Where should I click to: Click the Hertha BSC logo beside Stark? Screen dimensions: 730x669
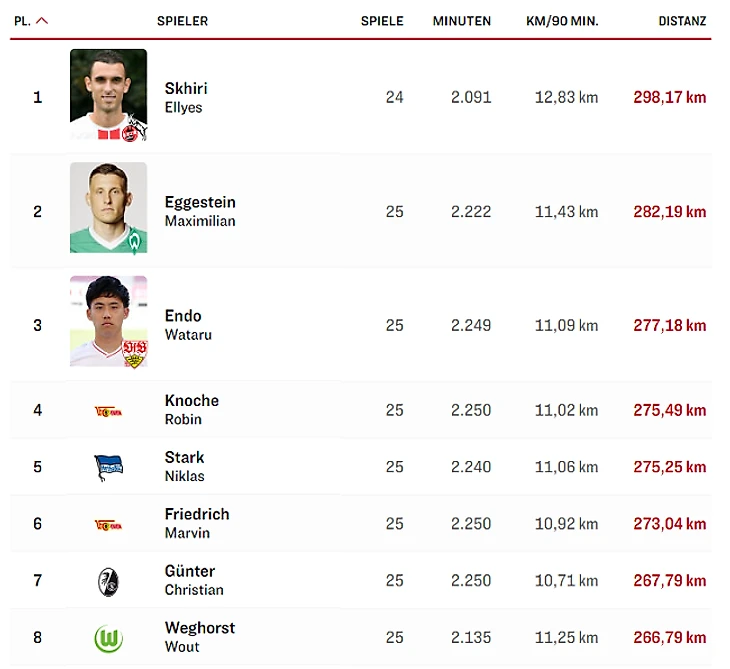pos(108,467)
